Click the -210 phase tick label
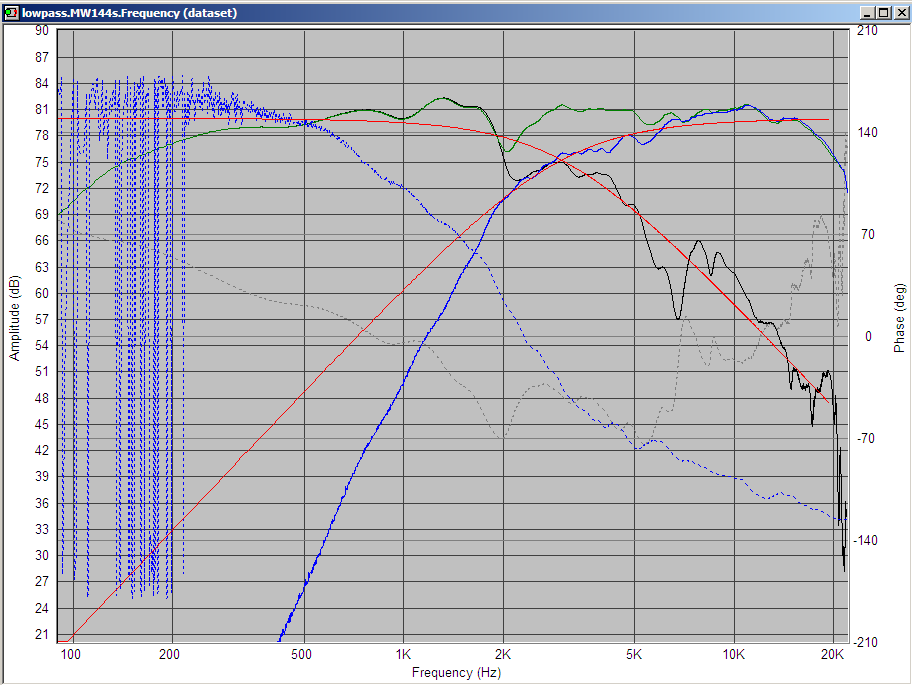 tap(865, 643)
